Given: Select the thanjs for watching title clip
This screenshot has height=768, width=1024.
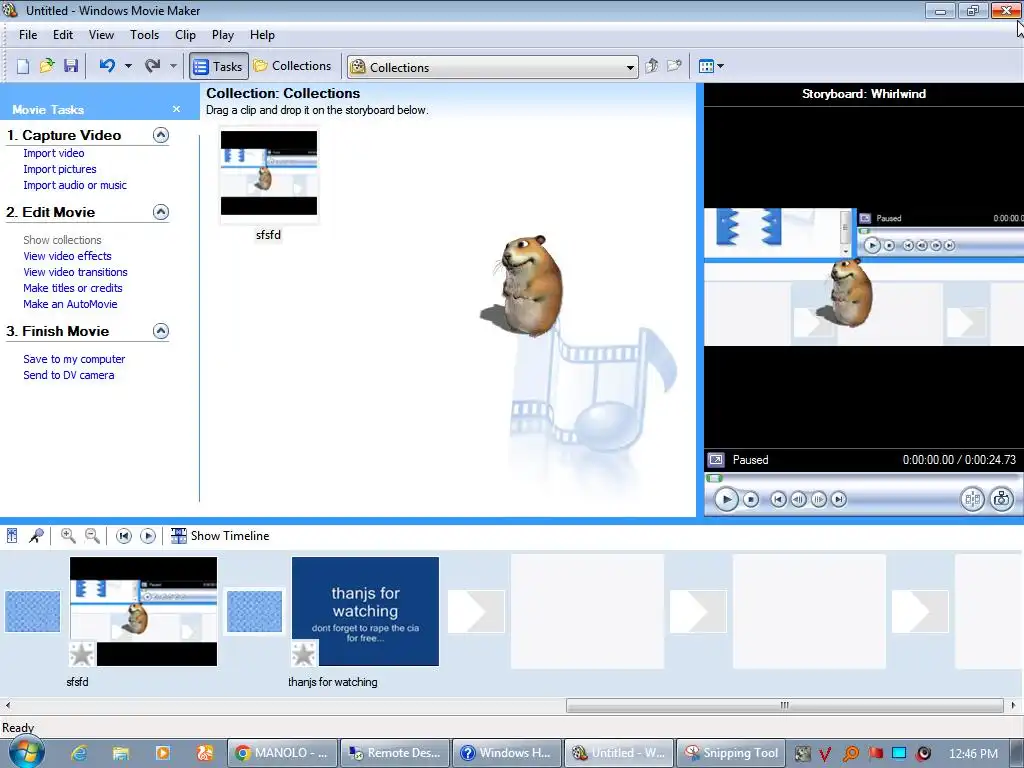Looking at the screenshot, I should click(x=365, y=611).
